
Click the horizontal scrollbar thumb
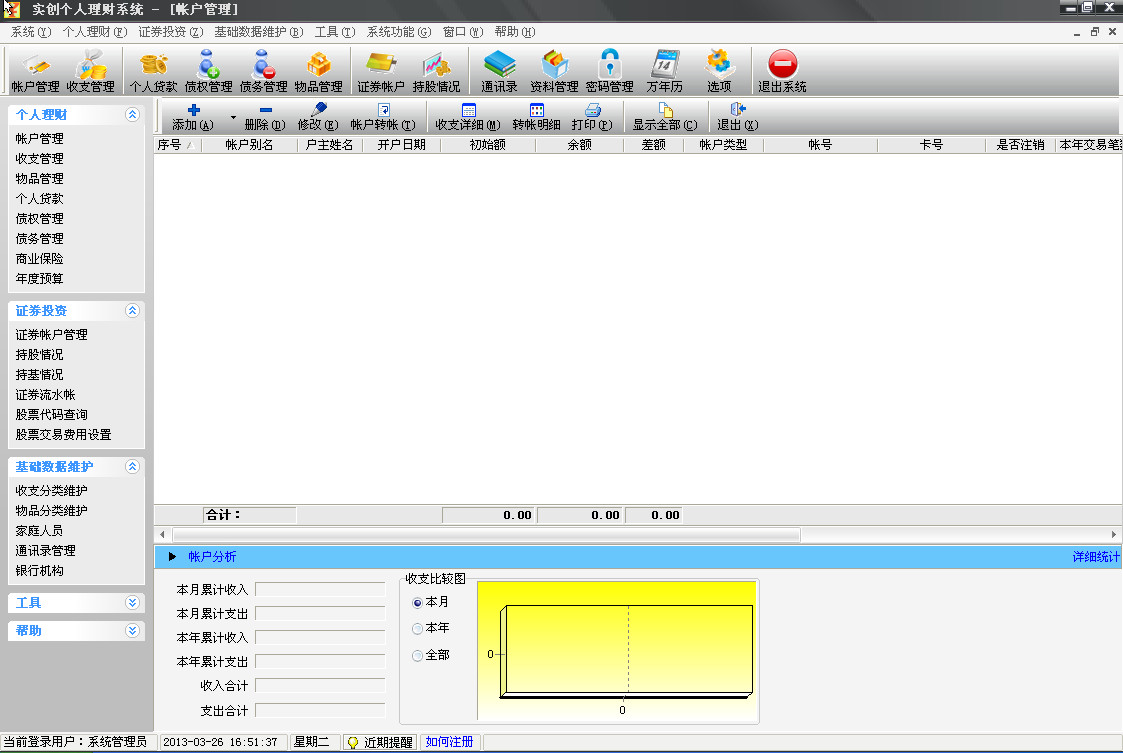point(486,534)
